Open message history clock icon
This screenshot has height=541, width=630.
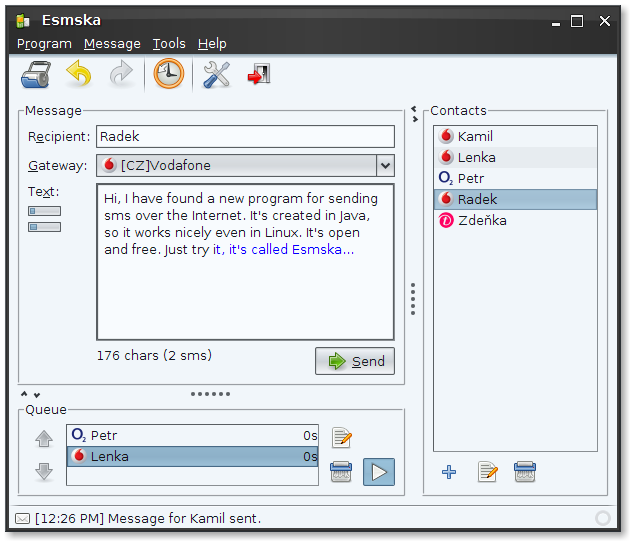[x=168, y=74]
